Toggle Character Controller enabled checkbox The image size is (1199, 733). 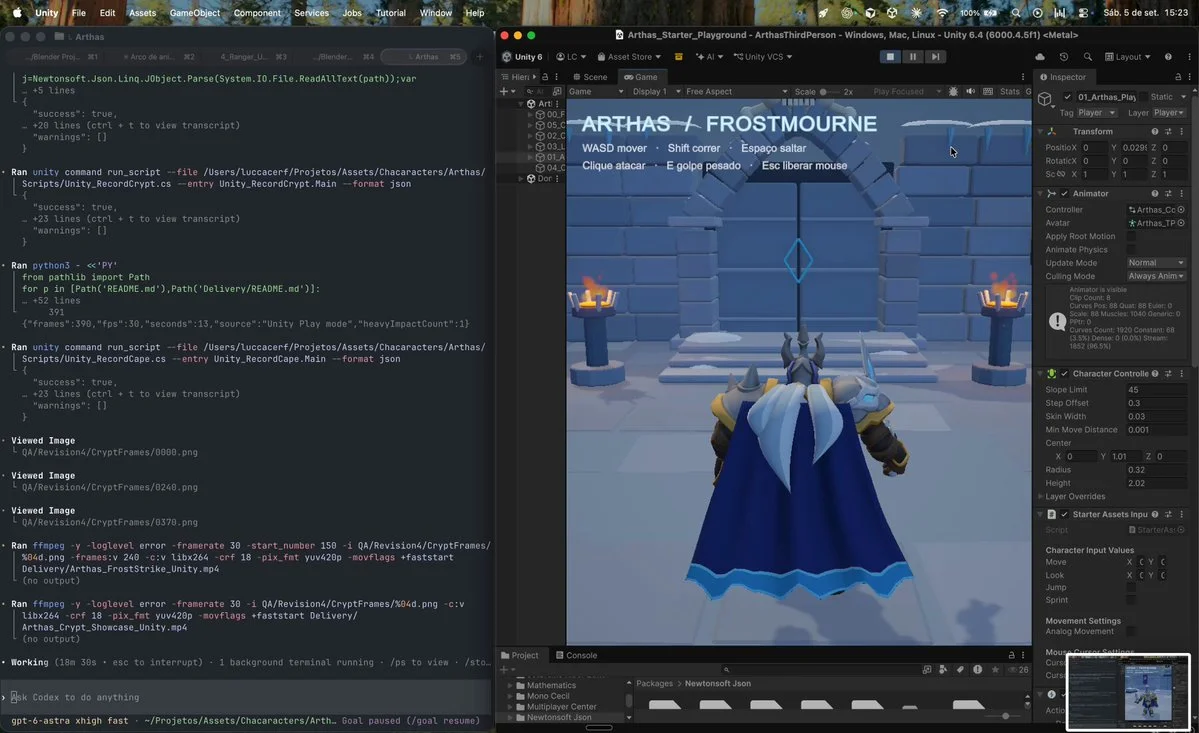coord(1064,374)
